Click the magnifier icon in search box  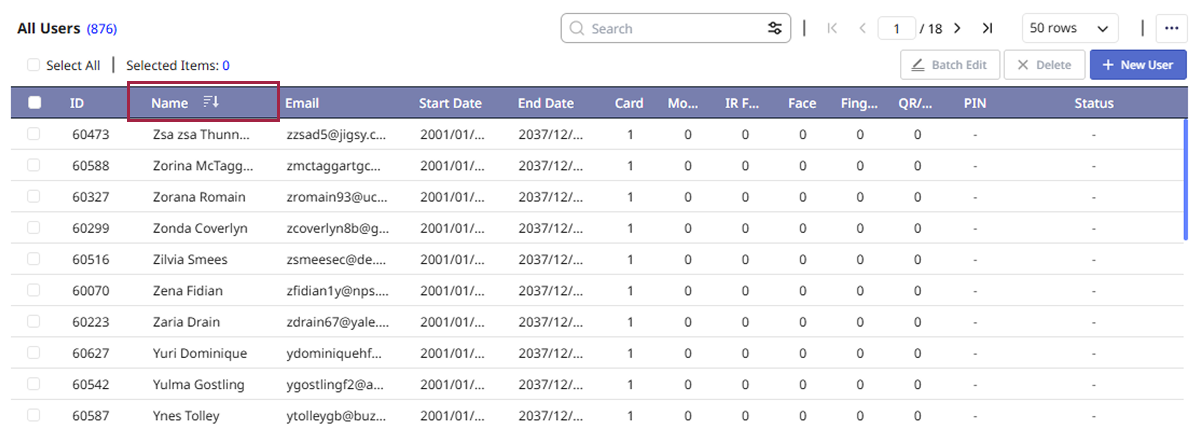(577, 28)
